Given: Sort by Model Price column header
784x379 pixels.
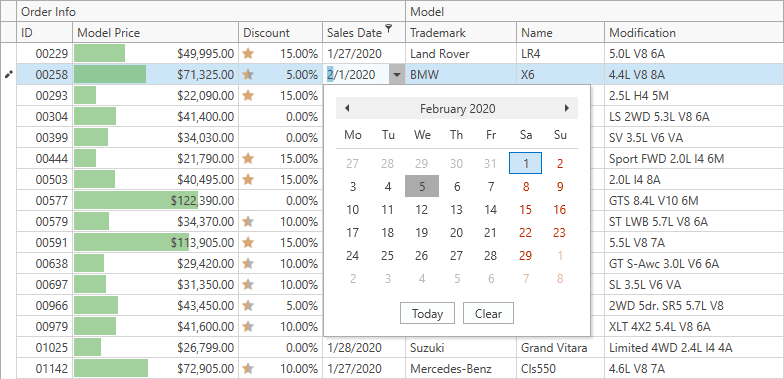Looking at the screenshot, I should click(156, 32).
